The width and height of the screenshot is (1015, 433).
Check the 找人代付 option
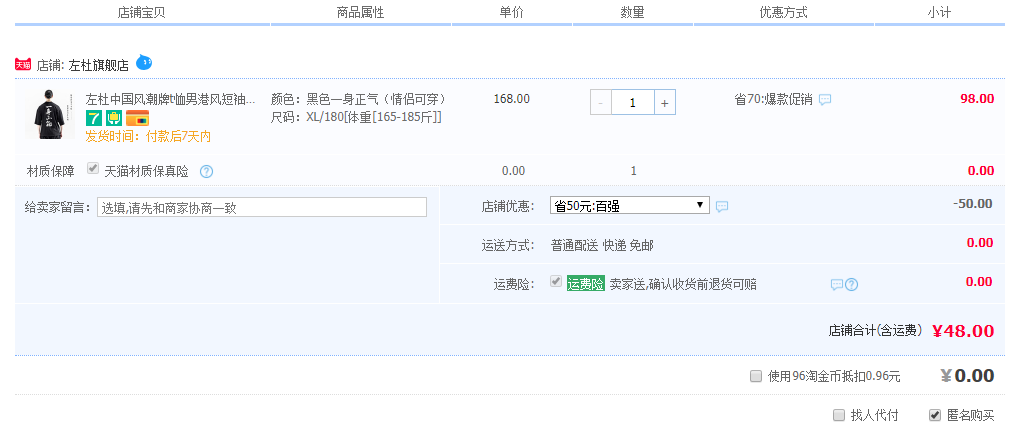pyautogui.click(x=839, y=415)
